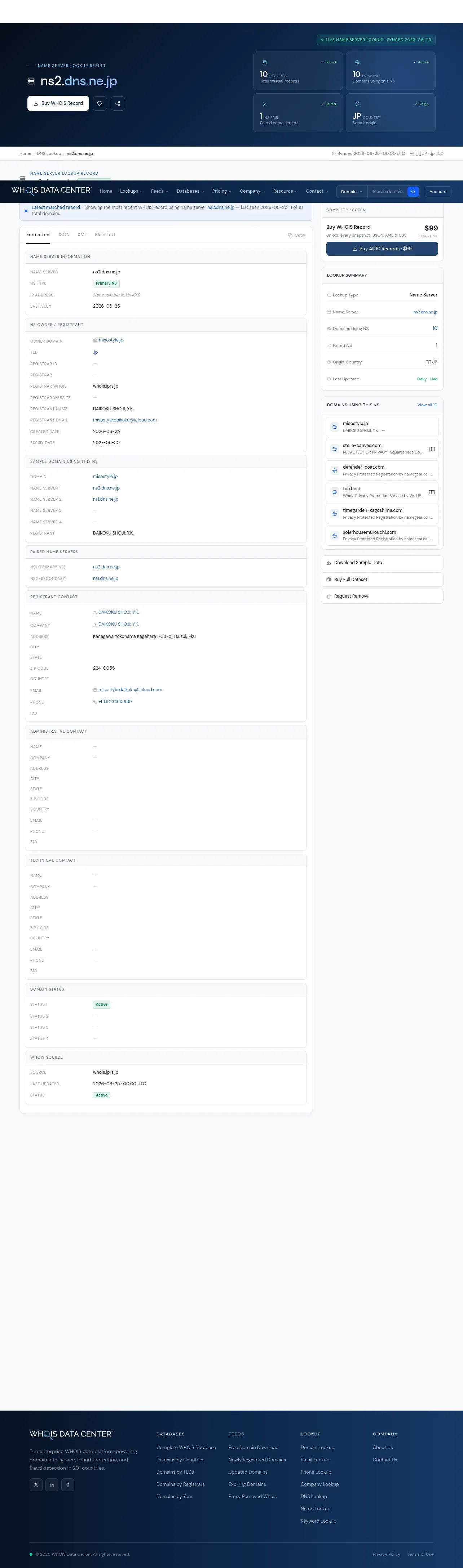The width and height of the screenshot is (463, 1568).
Task: Click the share icon beside the heart
Action: 118,103
